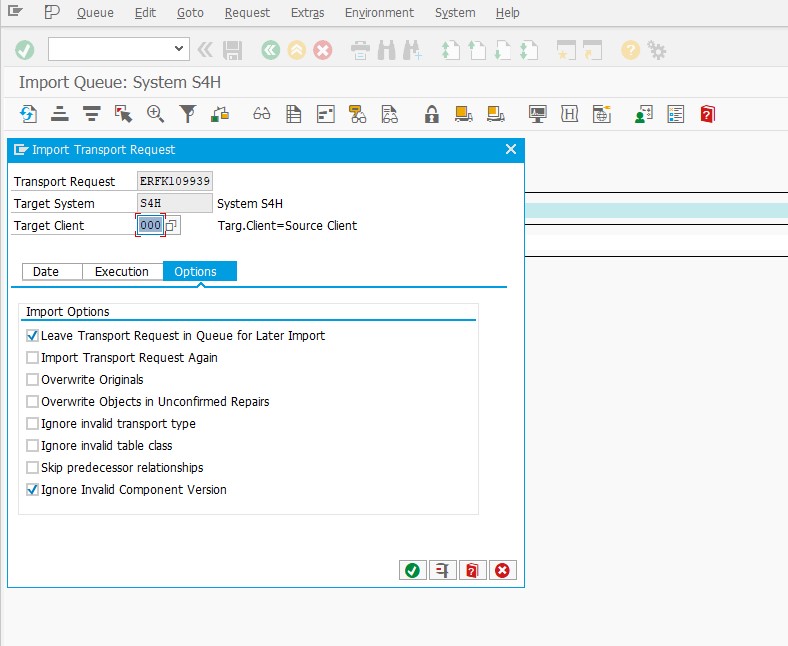
Task: Open the Edit menu
Action: pyautogui.click(x=145, y=13)
